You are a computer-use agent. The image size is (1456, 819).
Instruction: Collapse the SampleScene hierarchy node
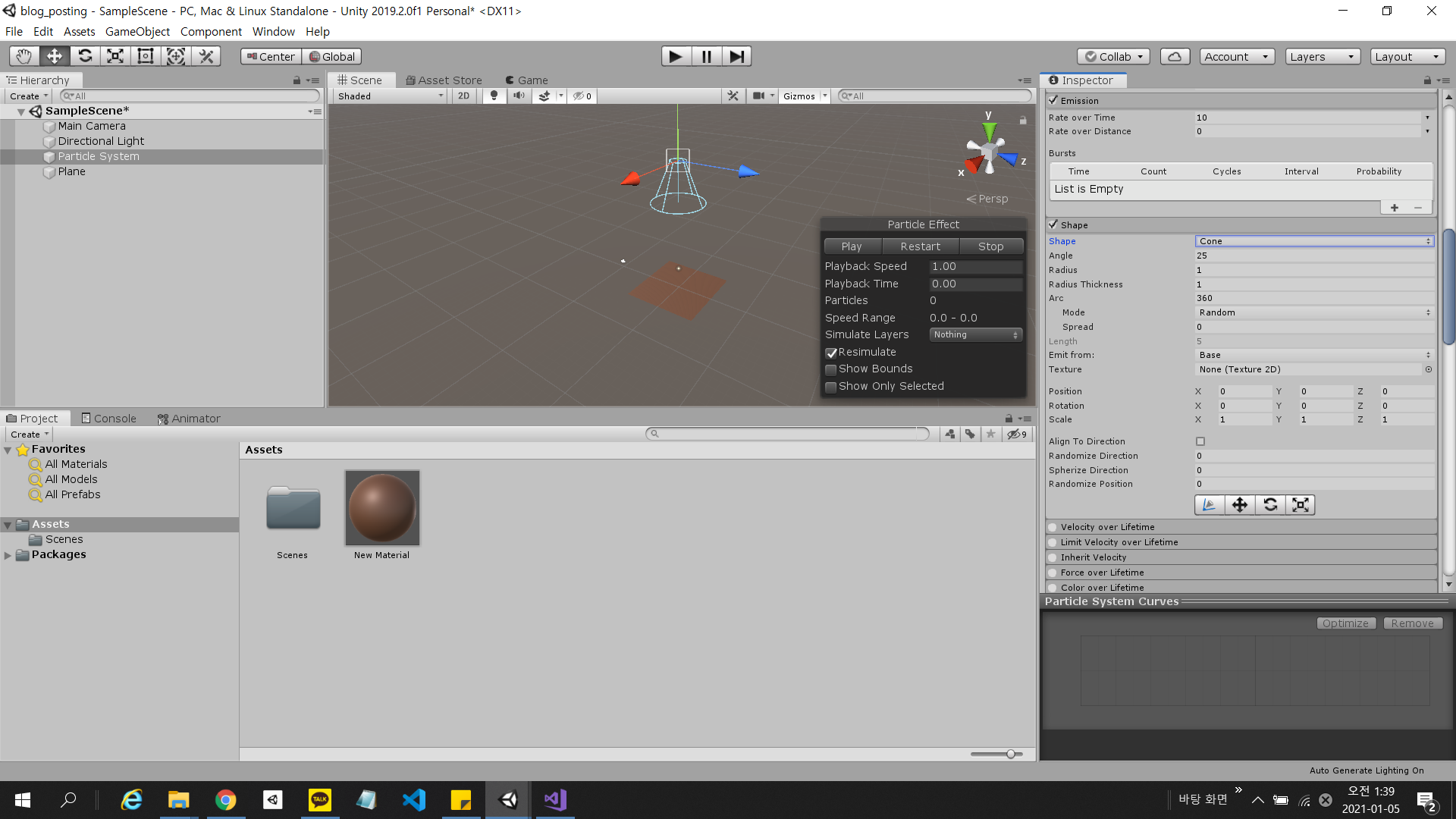[21, 111]
